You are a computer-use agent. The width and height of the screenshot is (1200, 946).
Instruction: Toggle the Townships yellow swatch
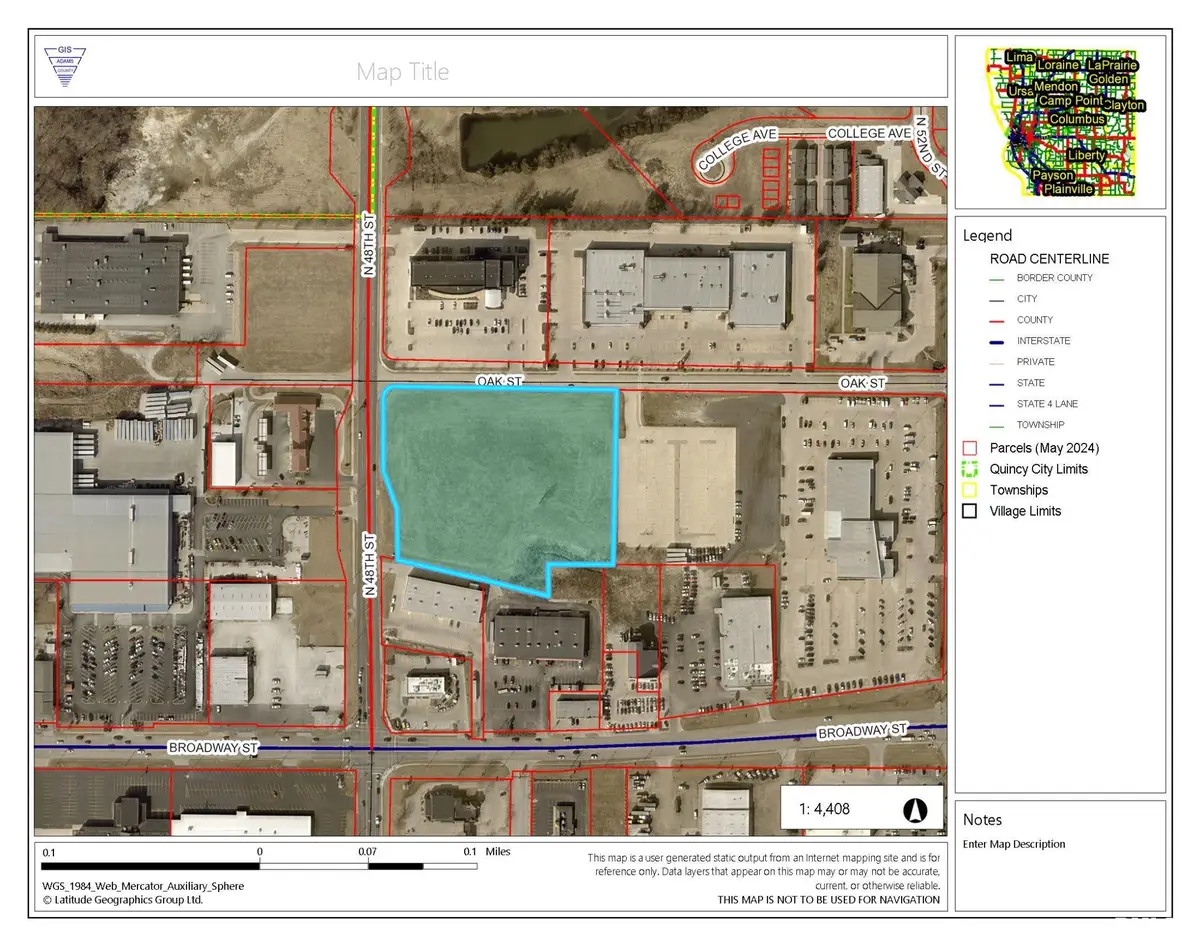[x=969, y=490]
